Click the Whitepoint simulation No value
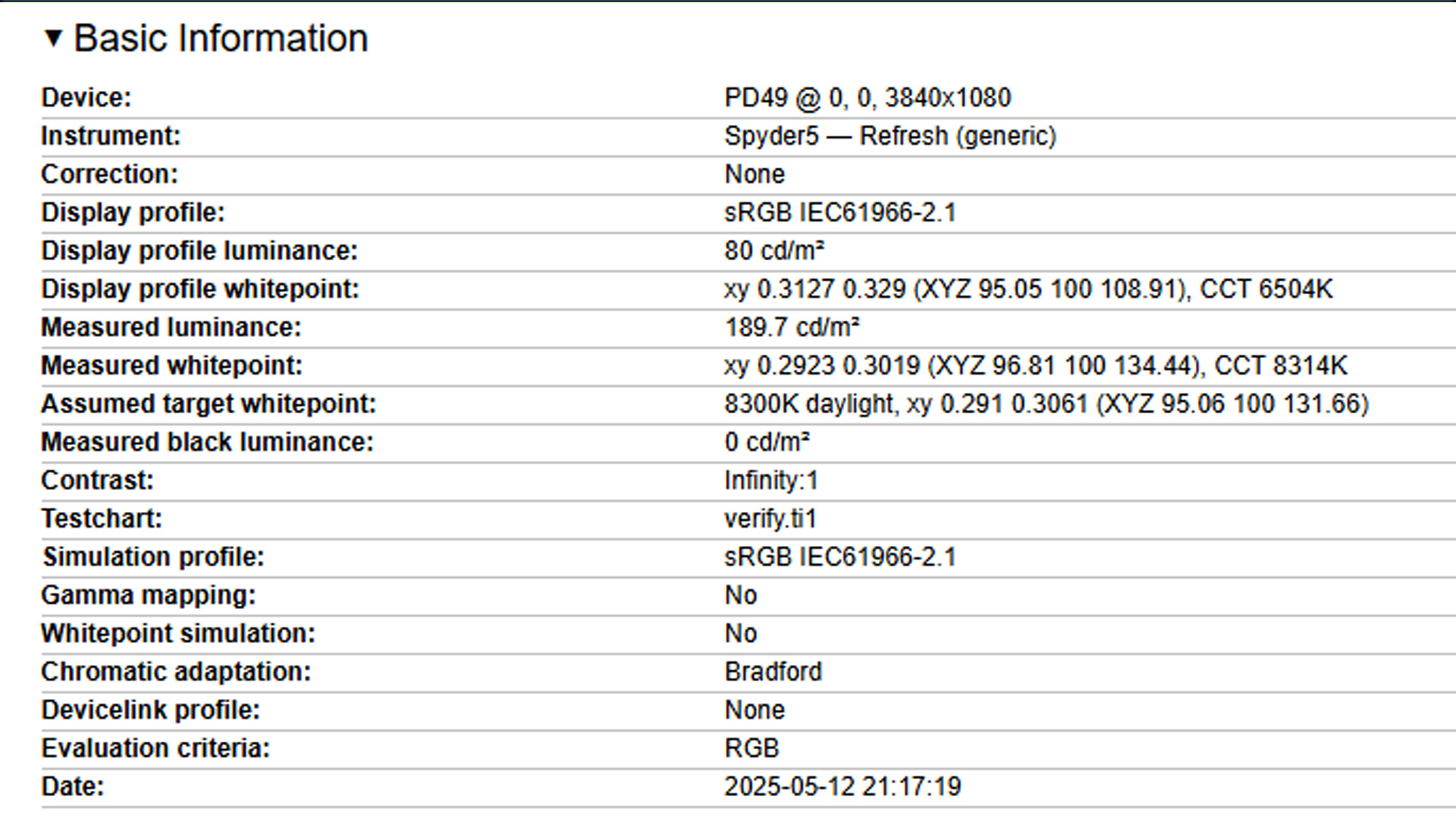 740,633
